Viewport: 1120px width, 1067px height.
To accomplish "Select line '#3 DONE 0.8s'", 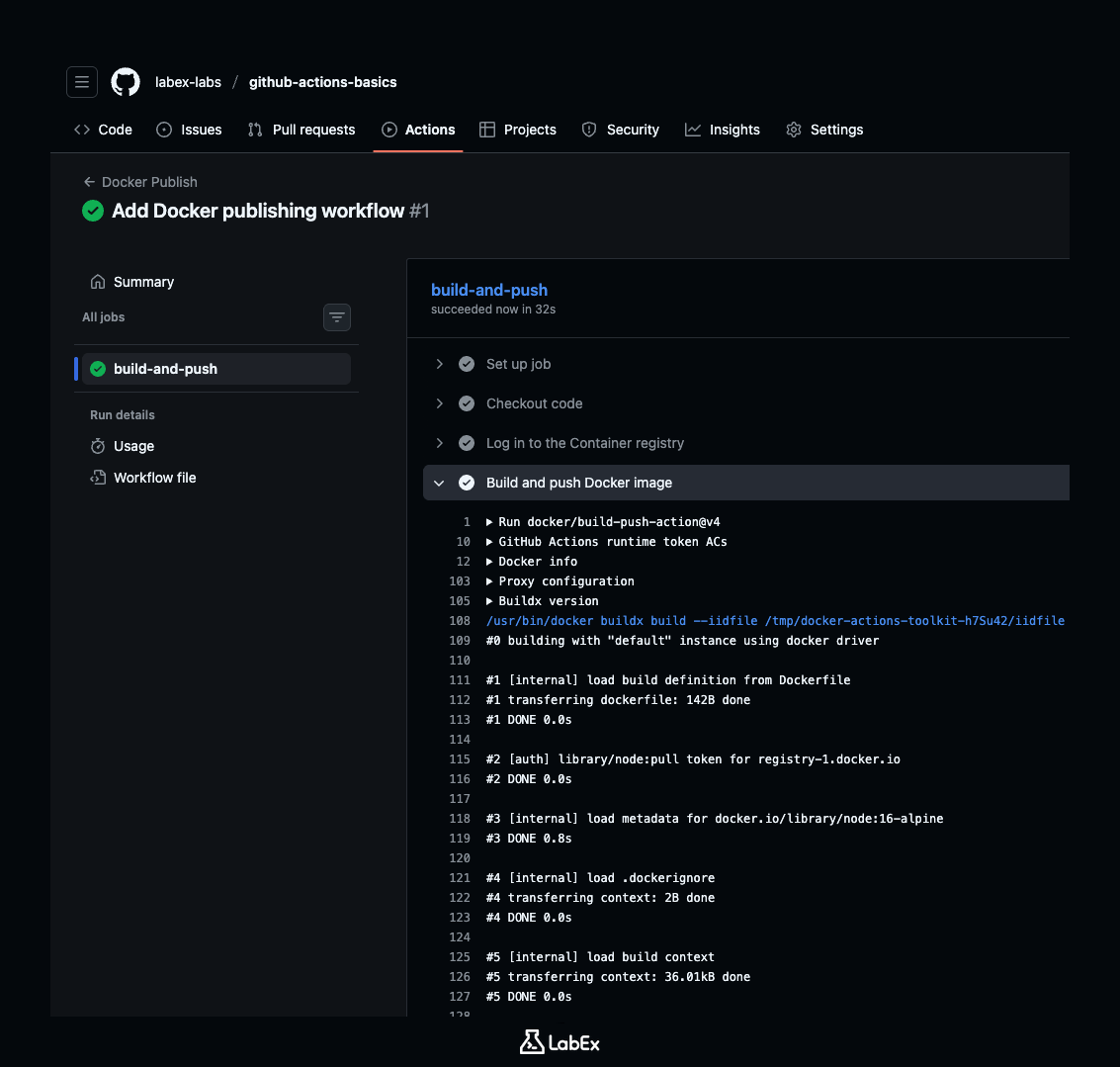I will pyautogui.click(x=529, y=839).
